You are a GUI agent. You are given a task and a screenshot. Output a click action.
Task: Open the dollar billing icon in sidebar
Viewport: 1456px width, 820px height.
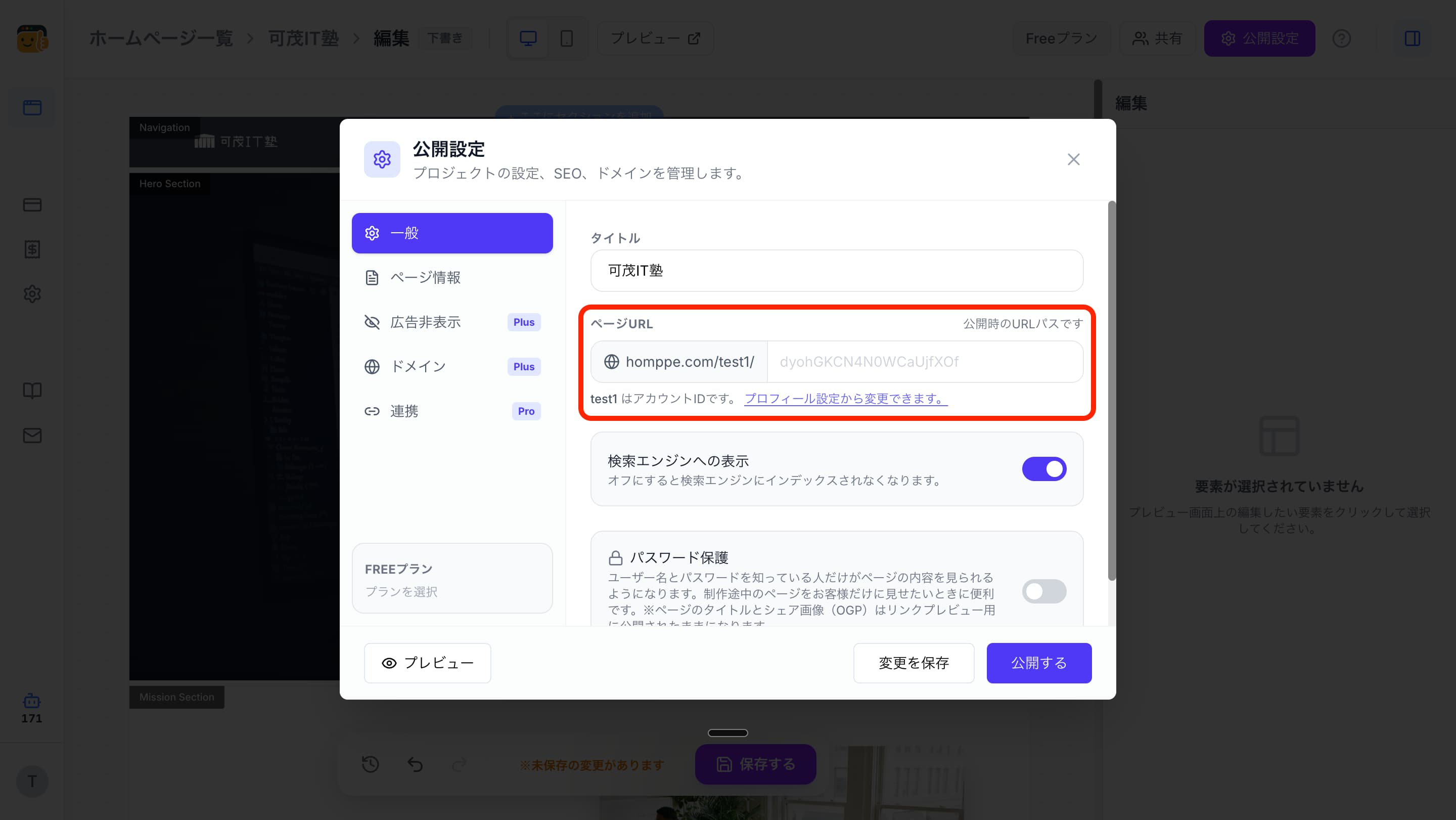32,249
